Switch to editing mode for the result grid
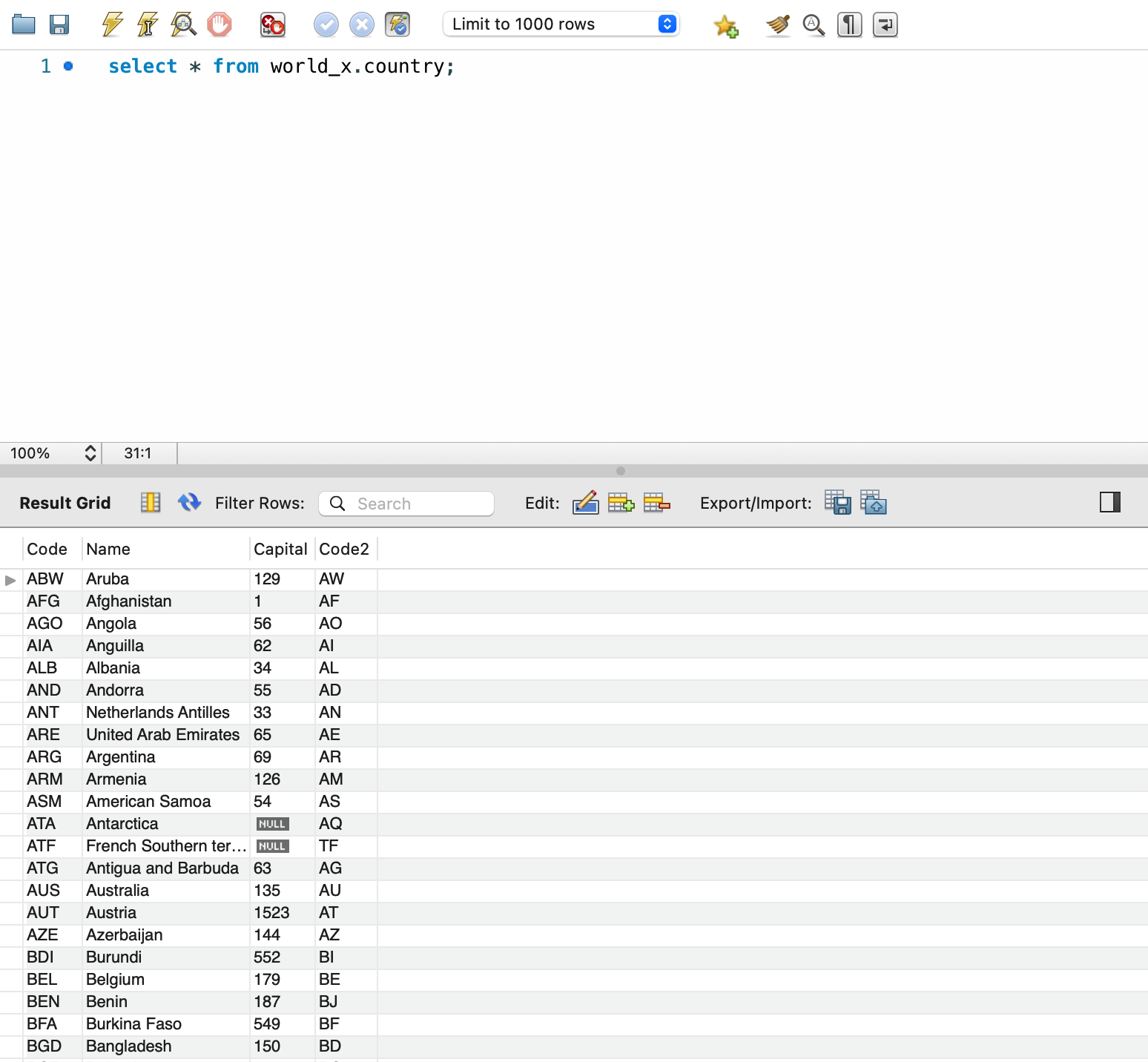The image size is (1148, 1062). pos(585,502)
